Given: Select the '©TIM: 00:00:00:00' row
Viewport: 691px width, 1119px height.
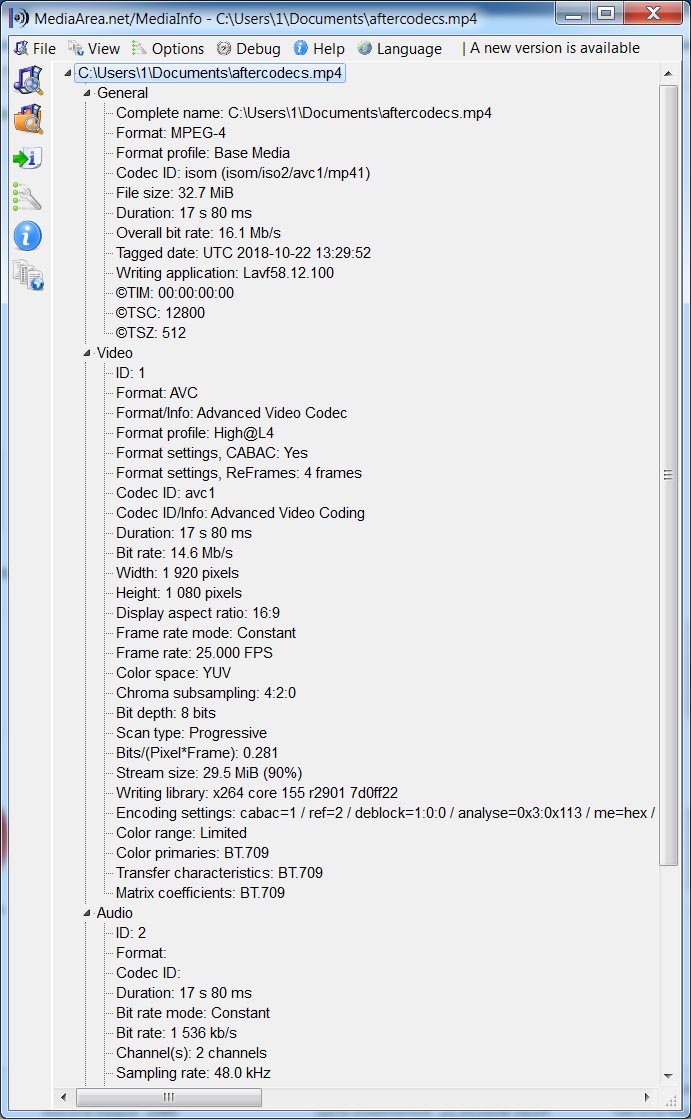Looking at the screenshot, I should tap(174, 293).
